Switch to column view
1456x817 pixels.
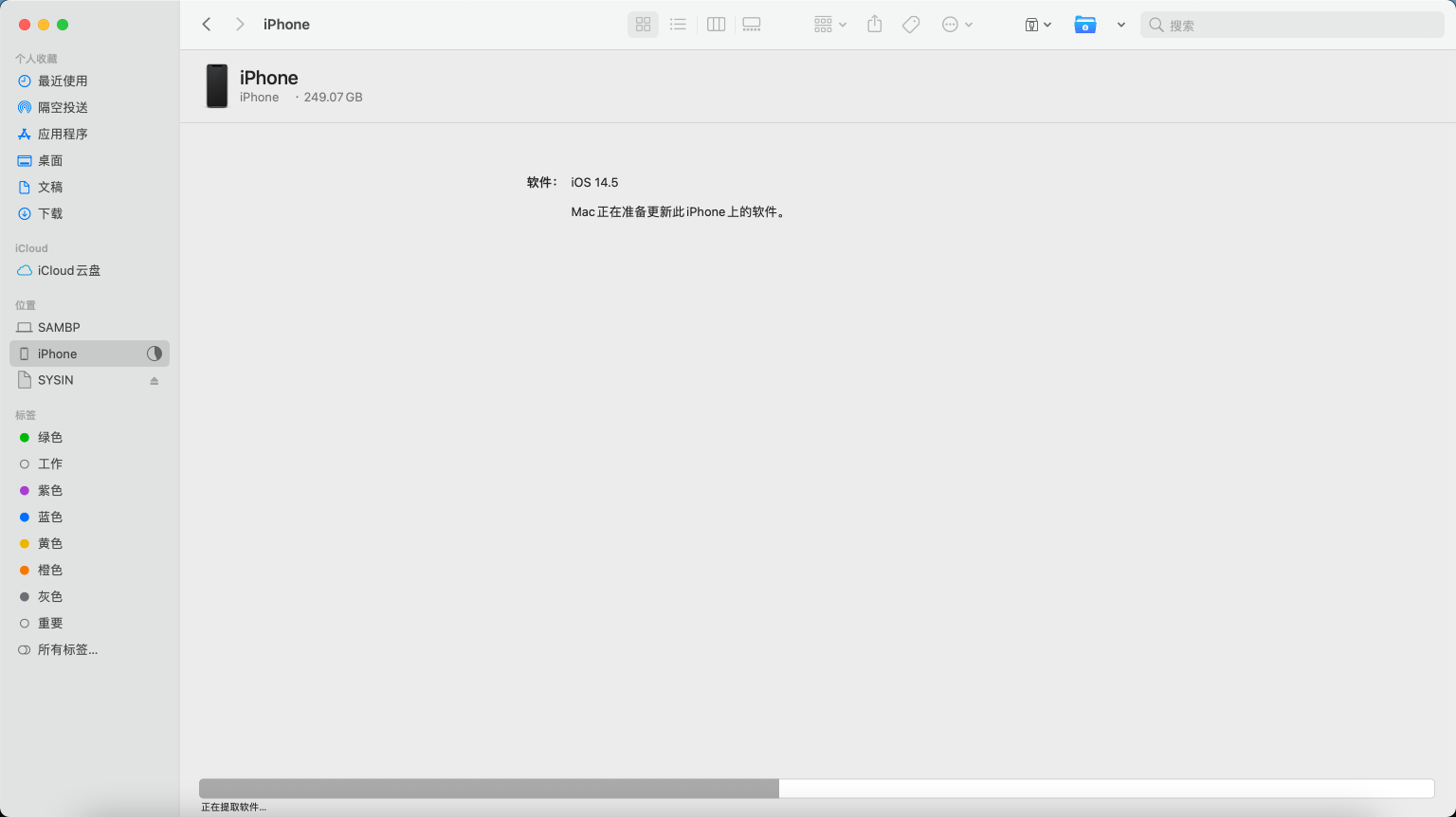point(717,25)
